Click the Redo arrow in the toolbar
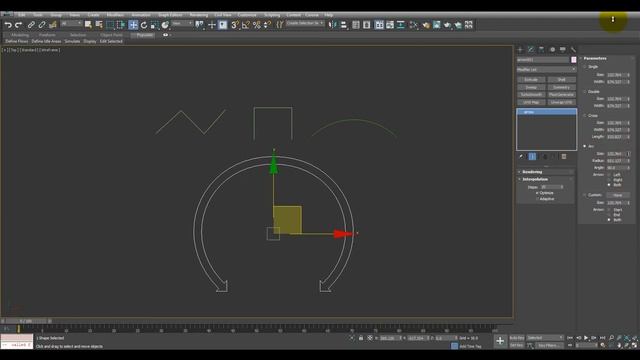 coord(18,25)
